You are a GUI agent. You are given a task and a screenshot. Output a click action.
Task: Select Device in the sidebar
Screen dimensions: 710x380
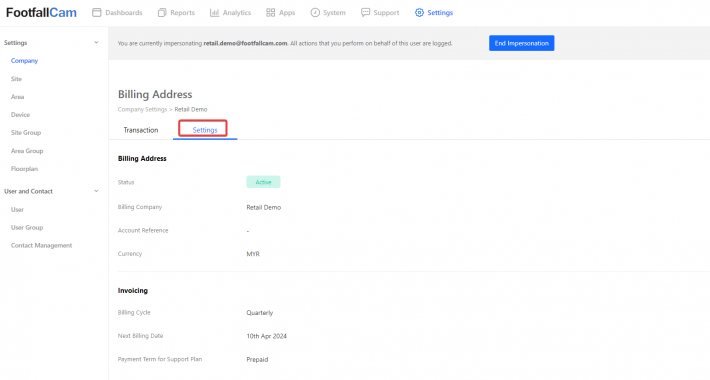(x=20, y=115)
